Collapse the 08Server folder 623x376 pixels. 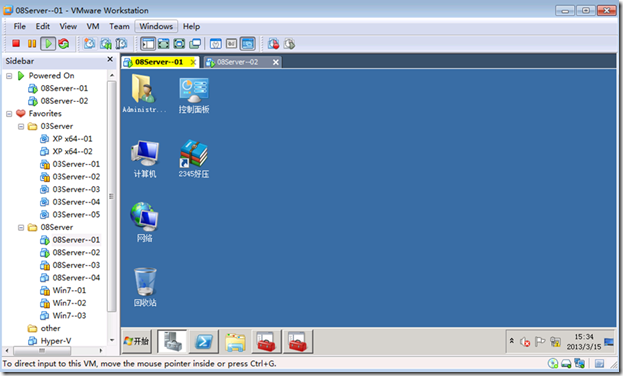[x=21, y=227]
